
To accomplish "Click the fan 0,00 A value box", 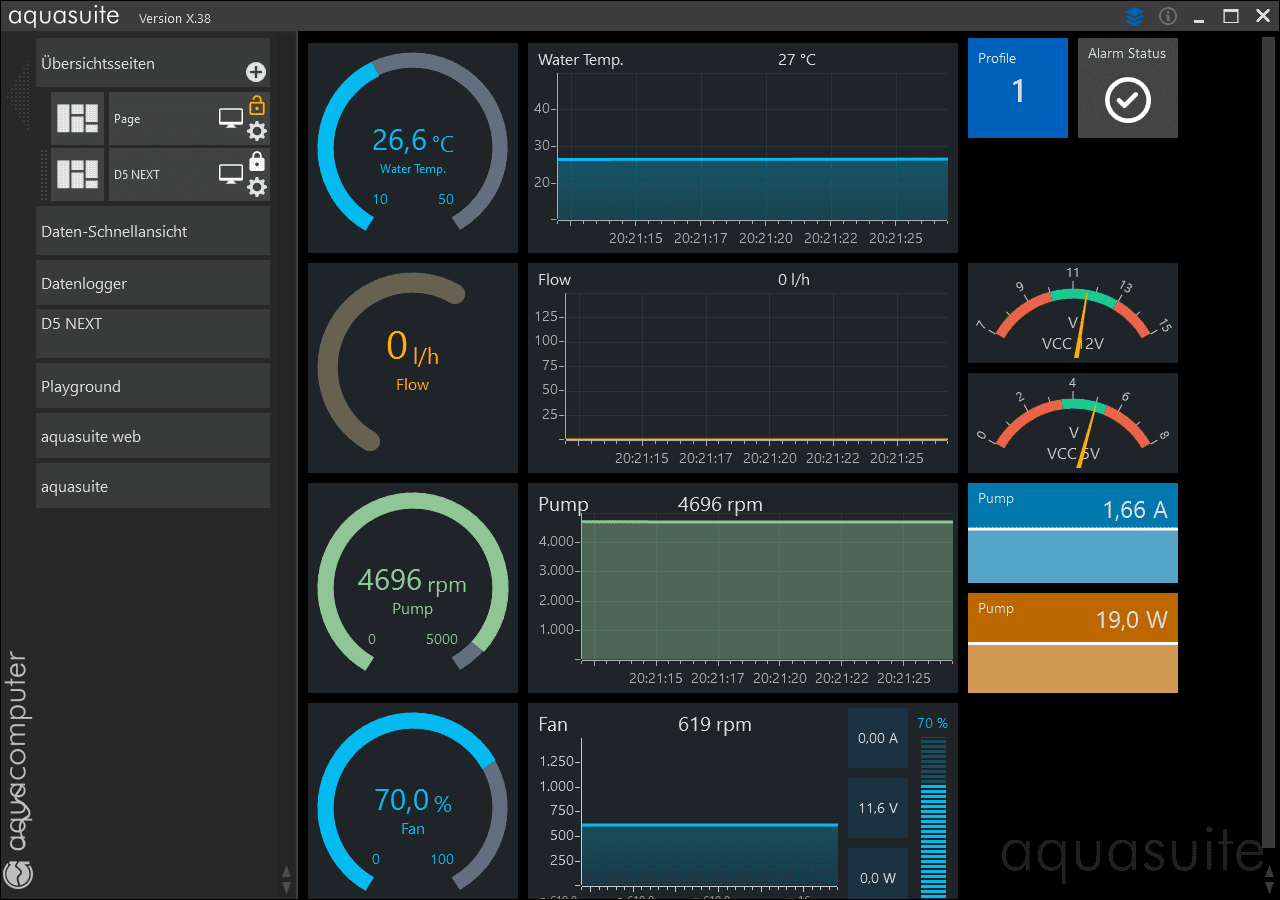I will 878,738.
